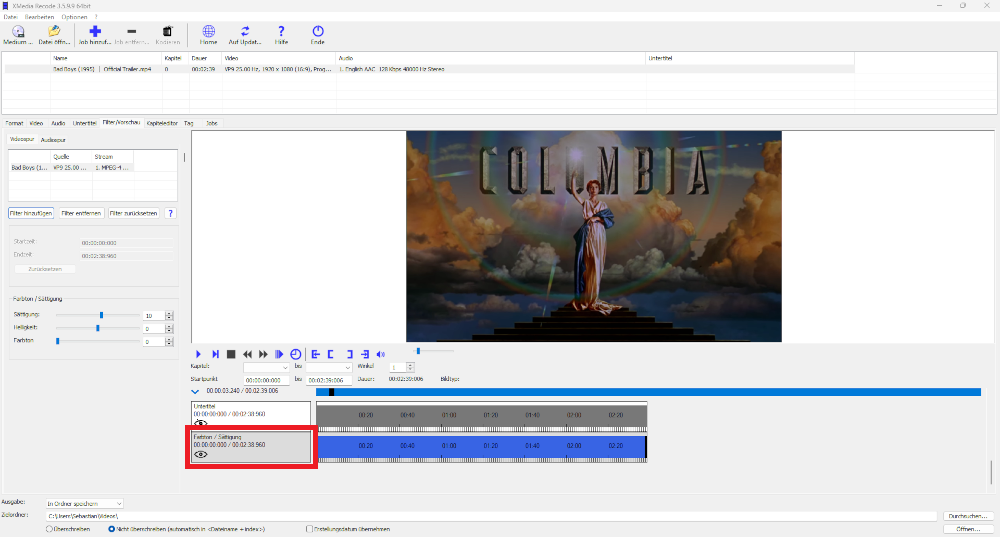1000x537 pixels.
Task: Click the play-selection icon beside fast-forward
Action: (x=279, y=354)
